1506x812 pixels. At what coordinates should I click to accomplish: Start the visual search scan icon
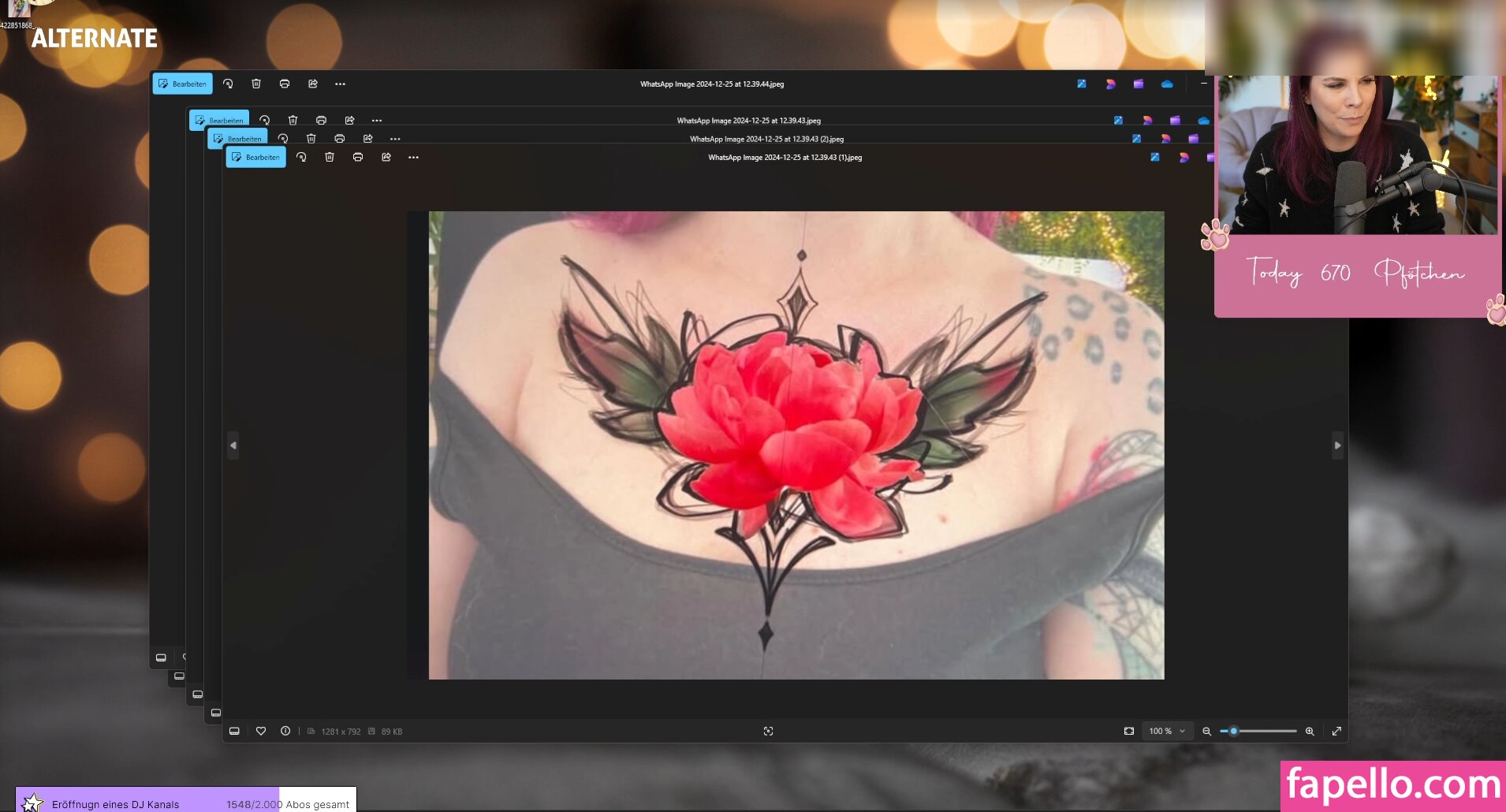[768, 731]
